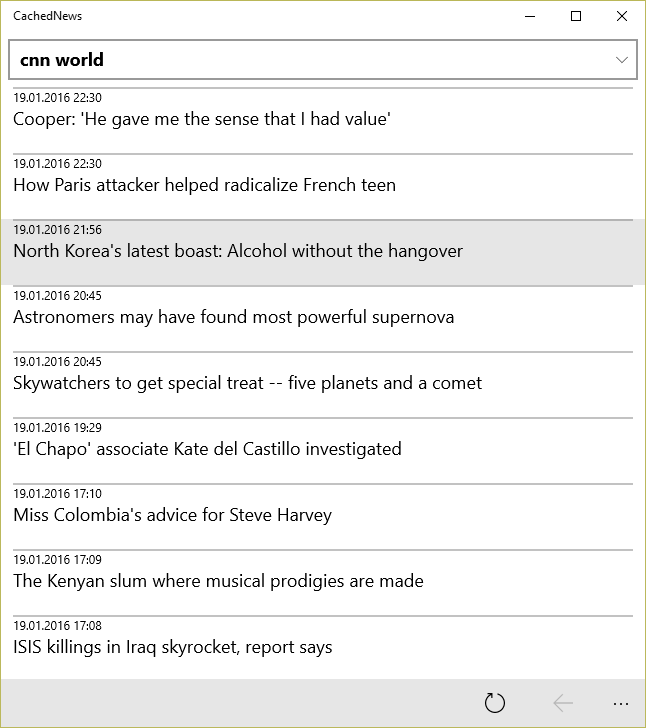Close the CachedNews window
This screenshot has width=646, height=728.
[x=622, y=16]
